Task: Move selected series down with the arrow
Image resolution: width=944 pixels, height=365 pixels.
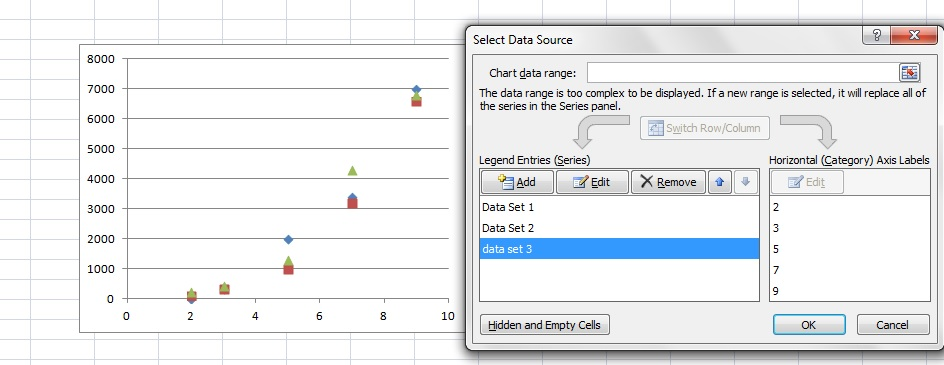Action: point(745,182)
